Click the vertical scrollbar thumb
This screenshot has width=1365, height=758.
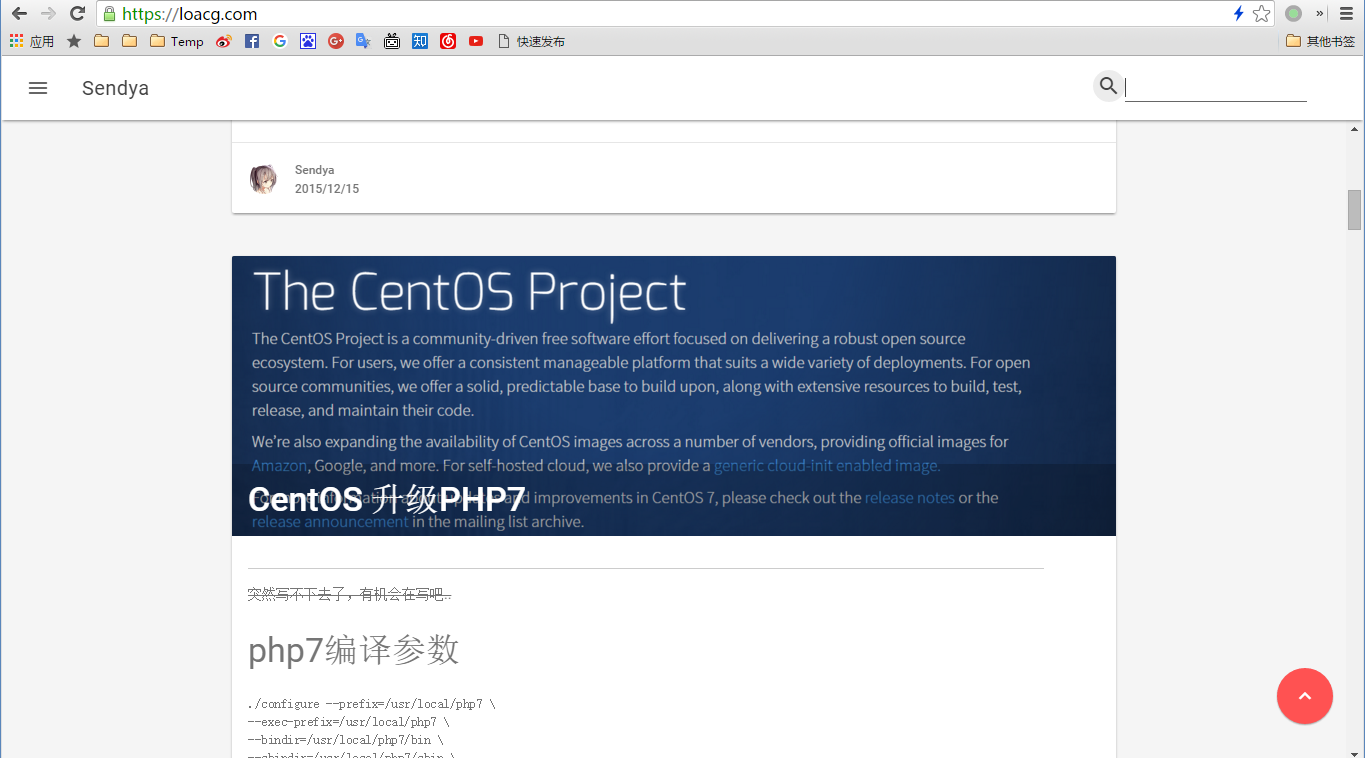[1355, 210]
